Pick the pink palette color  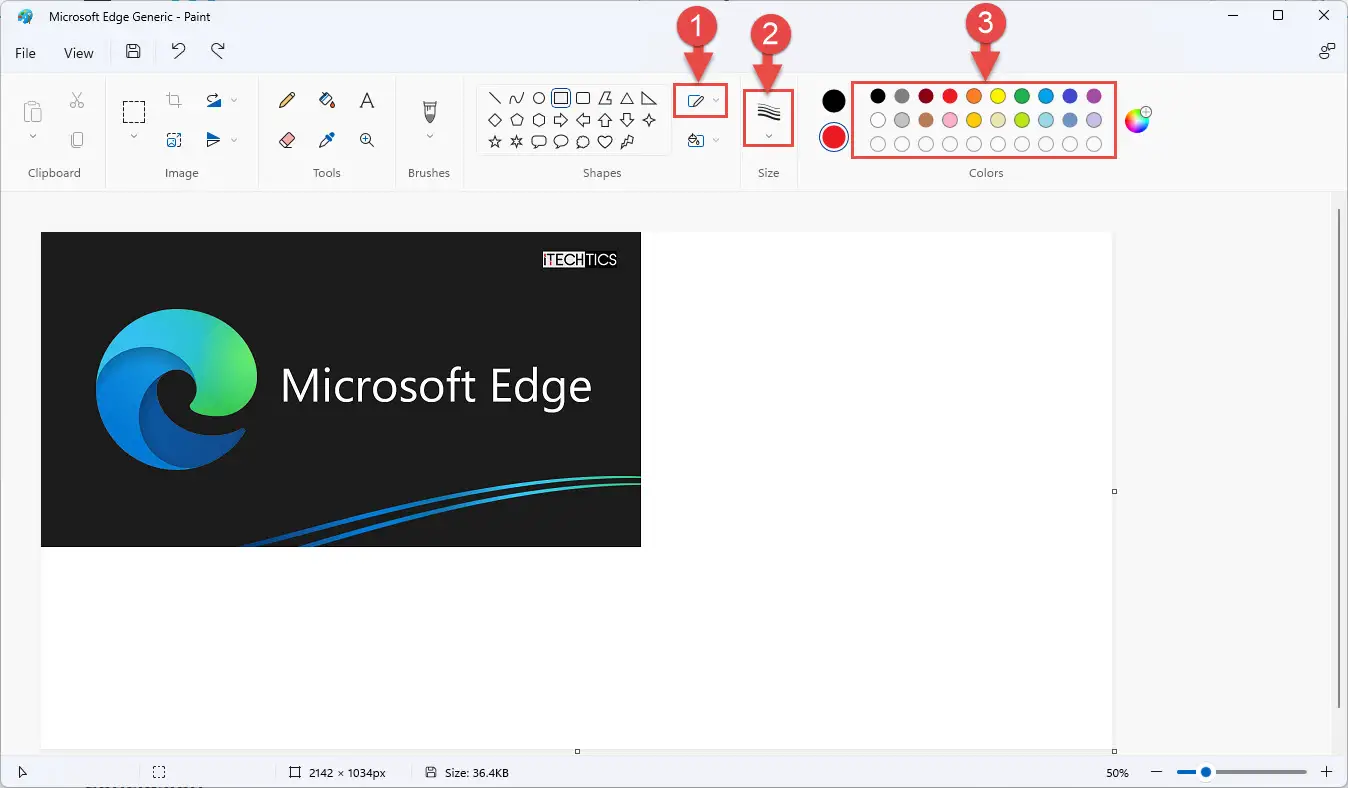[950, 120]
